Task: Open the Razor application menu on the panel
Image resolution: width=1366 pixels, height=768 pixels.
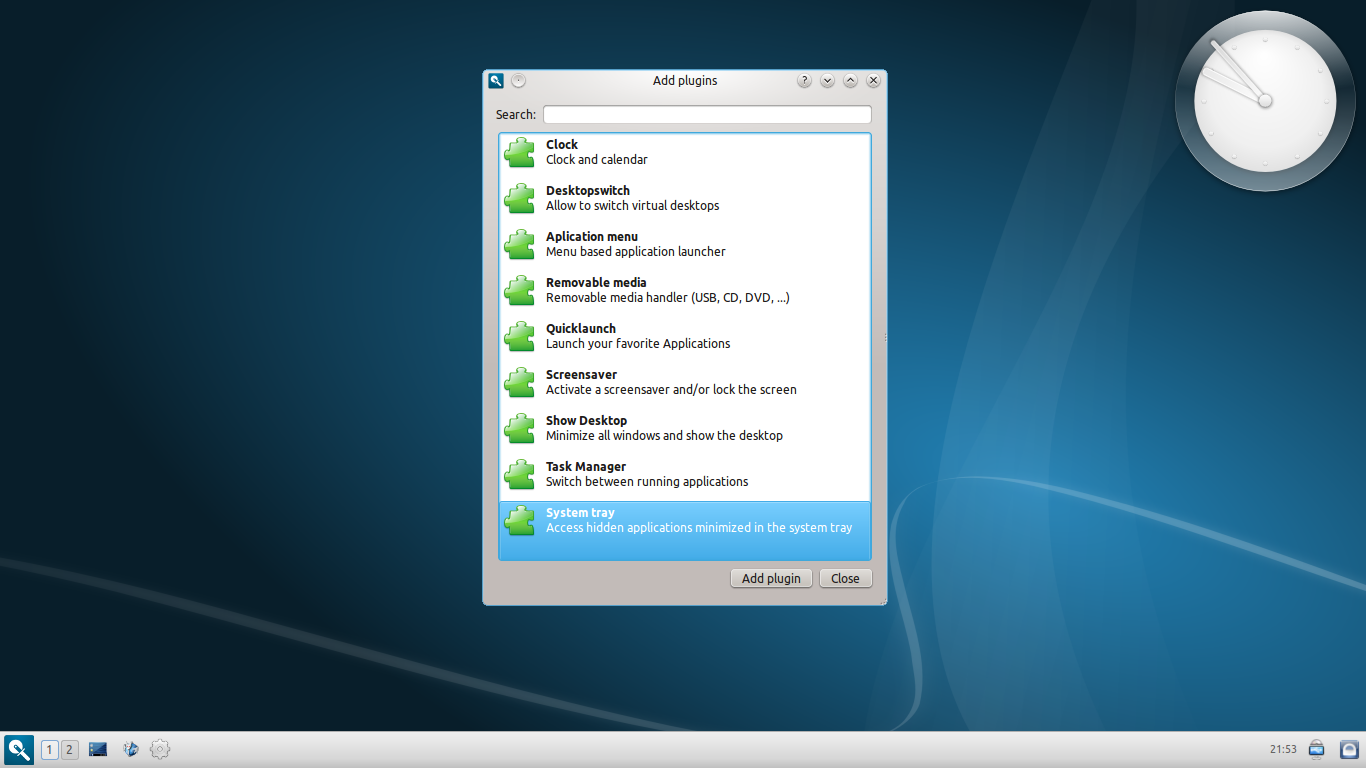Action: [18, 749]
